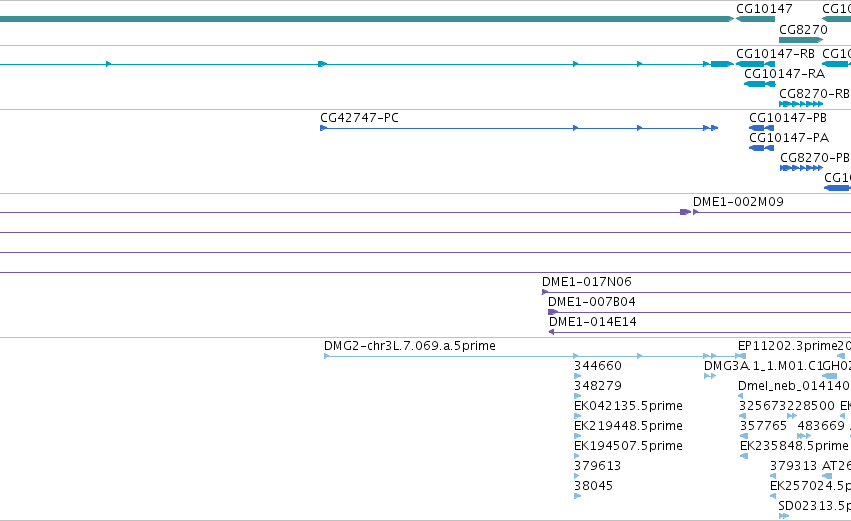Screen dimensions: 851x521
Task: Click EST label 348279
Action: (x=598, y=386)
